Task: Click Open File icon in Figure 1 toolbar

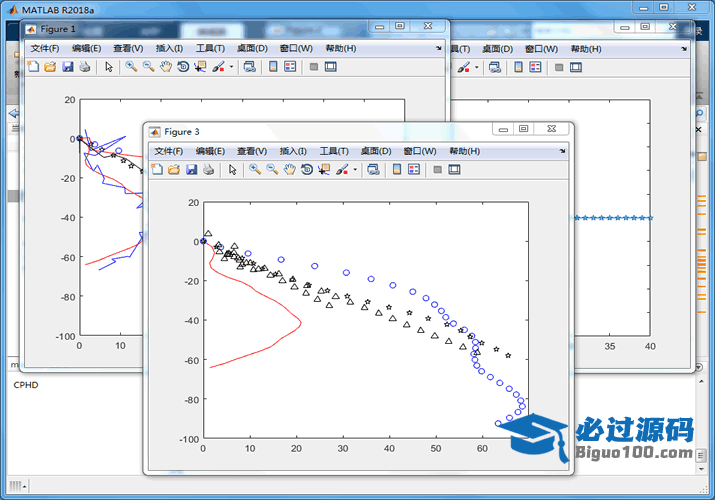Action: [50, 67]
